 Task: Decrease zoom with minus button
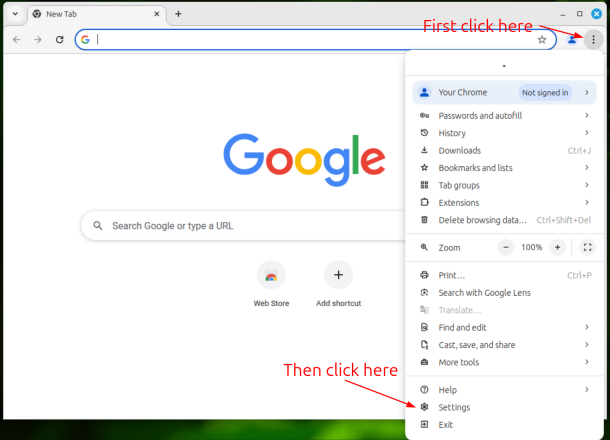click(506, 247)
